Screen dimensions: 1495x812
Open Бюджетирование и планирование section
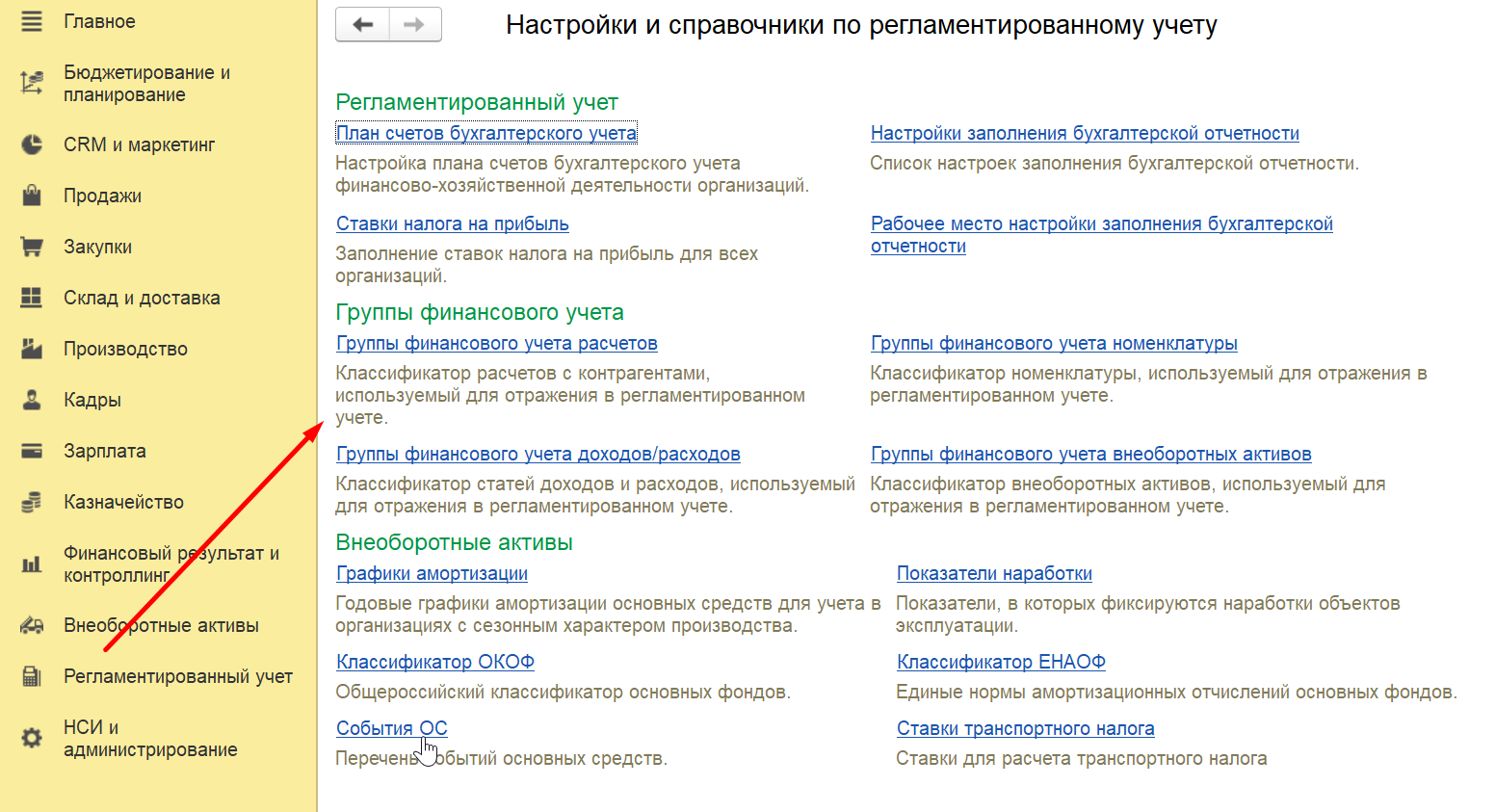146,84
